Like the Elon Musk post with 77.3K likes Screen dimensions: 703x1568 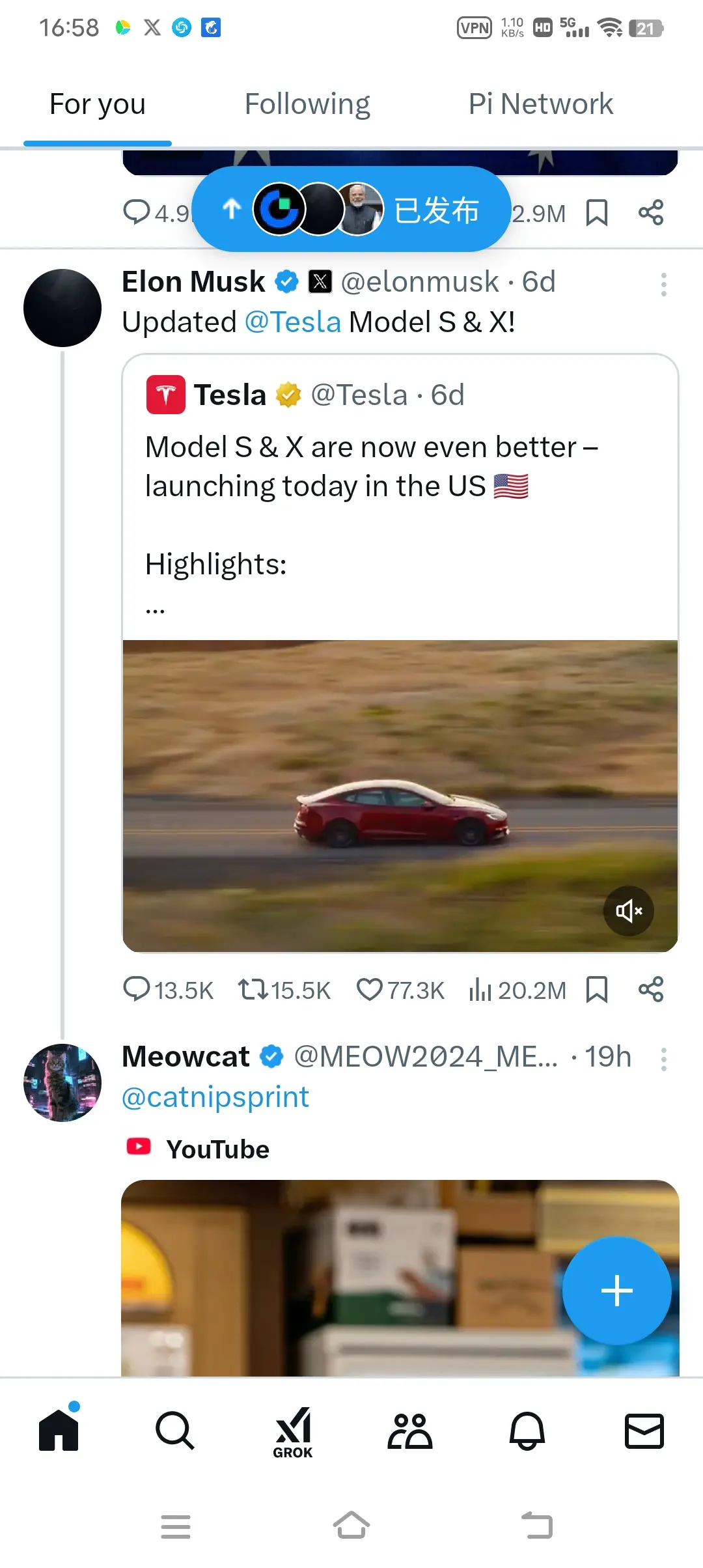coord(400,990)
